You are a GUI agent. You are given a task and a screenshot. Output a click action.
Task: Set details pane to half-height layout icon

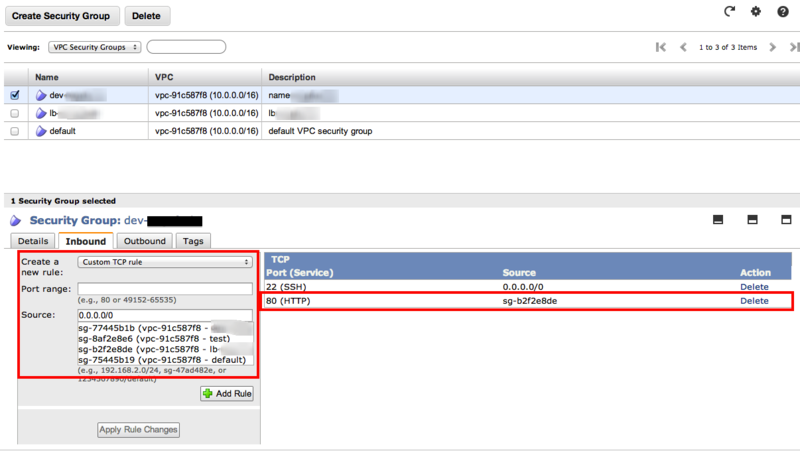[752, 219]
